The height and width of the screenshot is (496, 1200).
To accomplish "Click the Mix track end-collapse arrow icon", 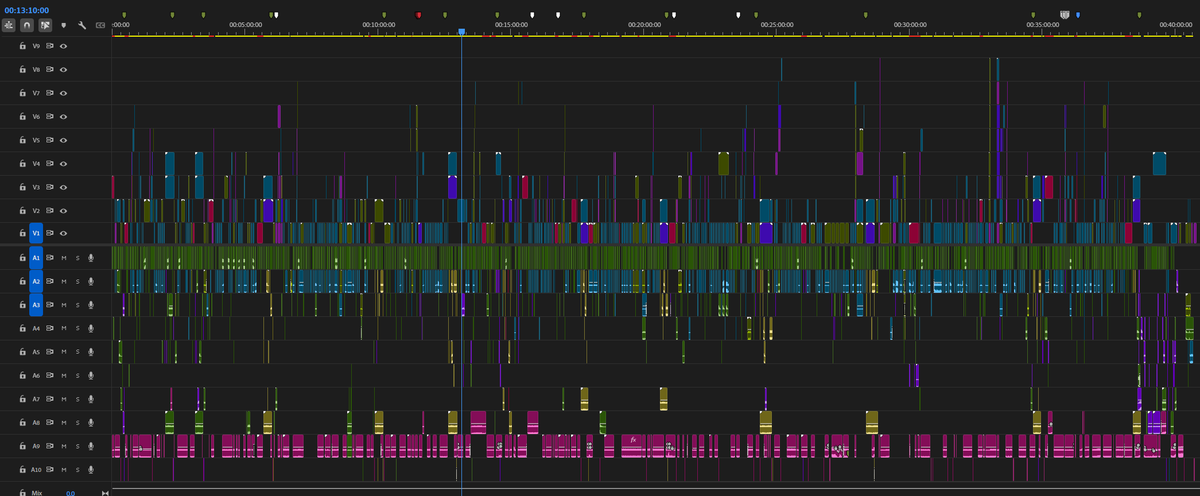I will (x=104, y=493).
